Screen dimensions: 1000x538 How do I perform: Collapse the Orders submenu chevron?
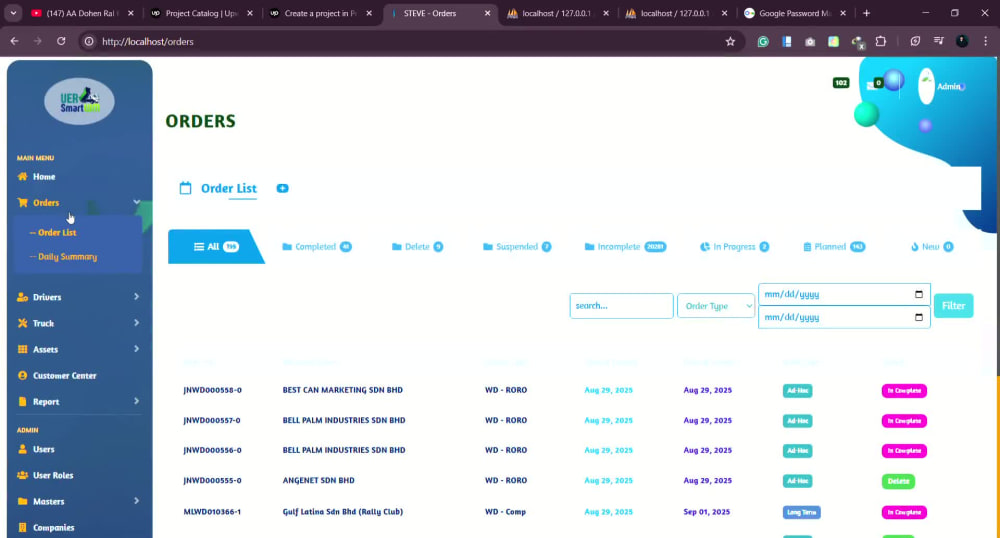pos(136,202)
